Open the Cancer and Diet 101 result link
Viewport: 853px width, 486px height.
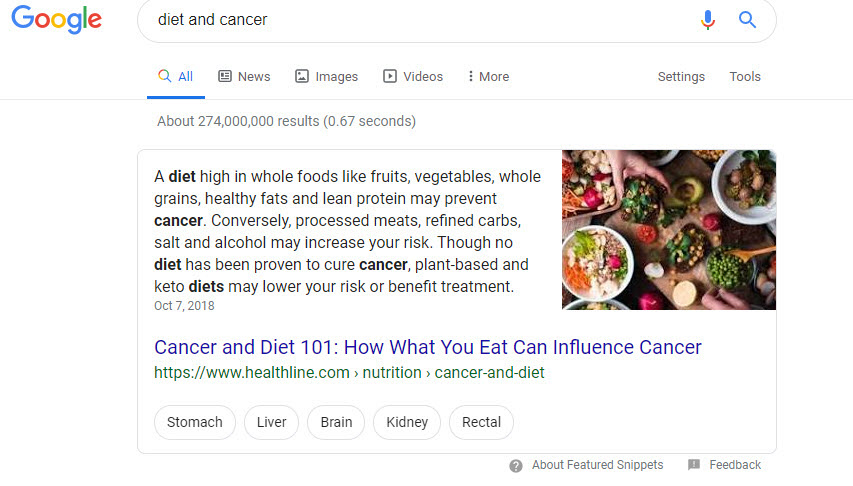(x=428, y=347)
